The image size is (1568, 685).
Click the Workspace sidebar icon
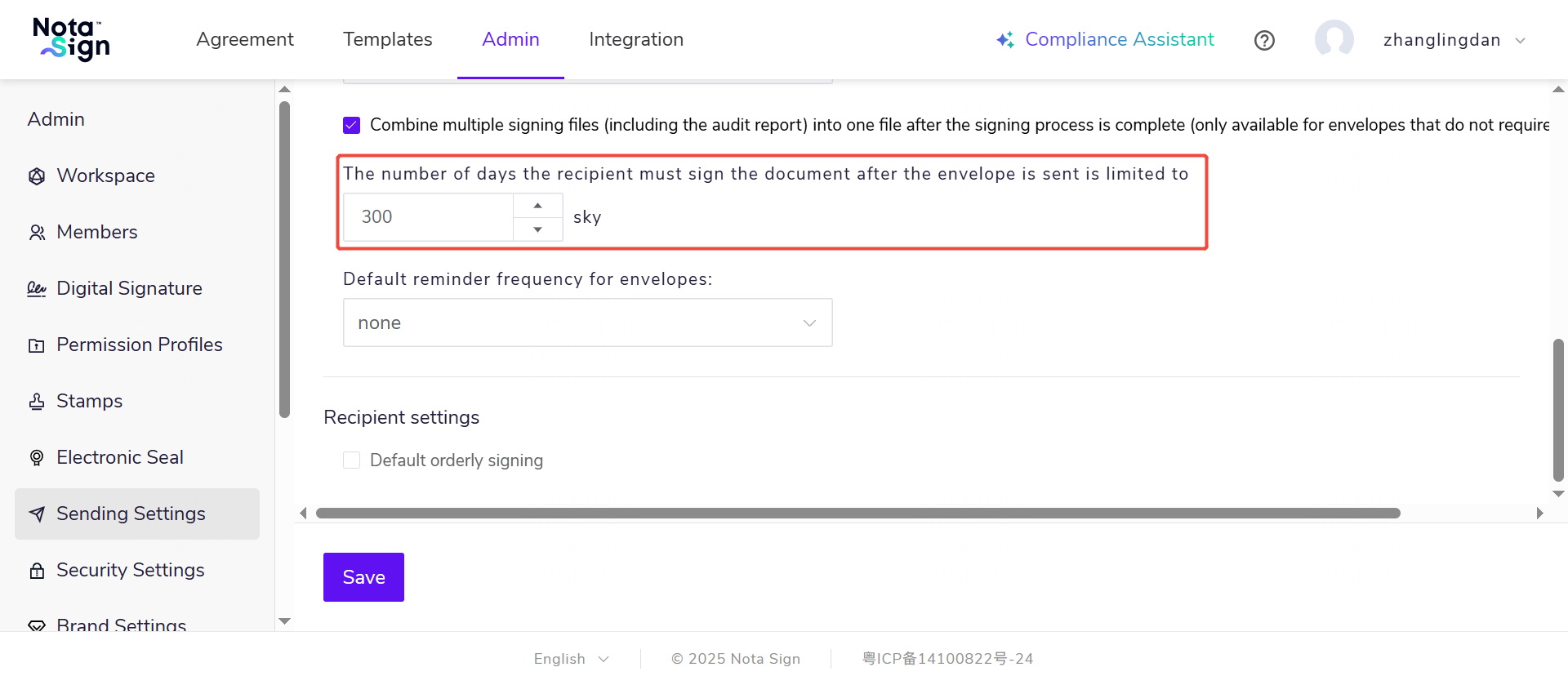(x=37, y=176)
